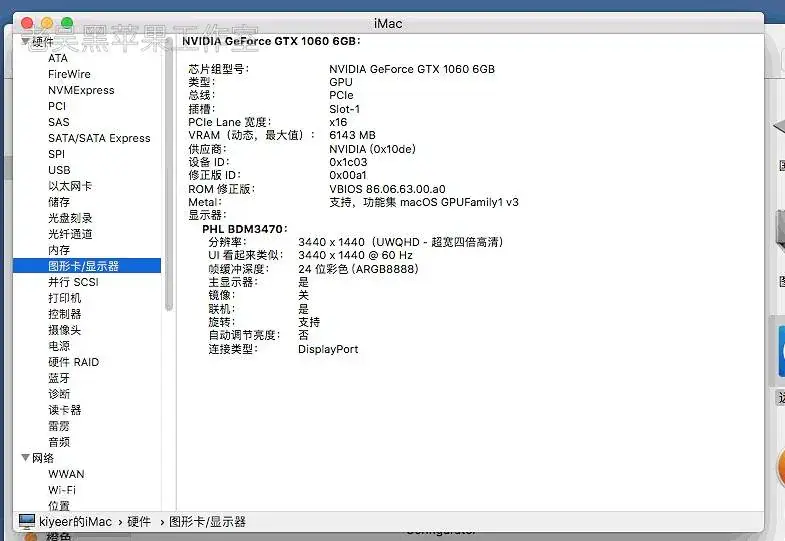Click 图形卡/显示器 in the path bar
This screenshot has width=785, height=541.
click(207, 522)
